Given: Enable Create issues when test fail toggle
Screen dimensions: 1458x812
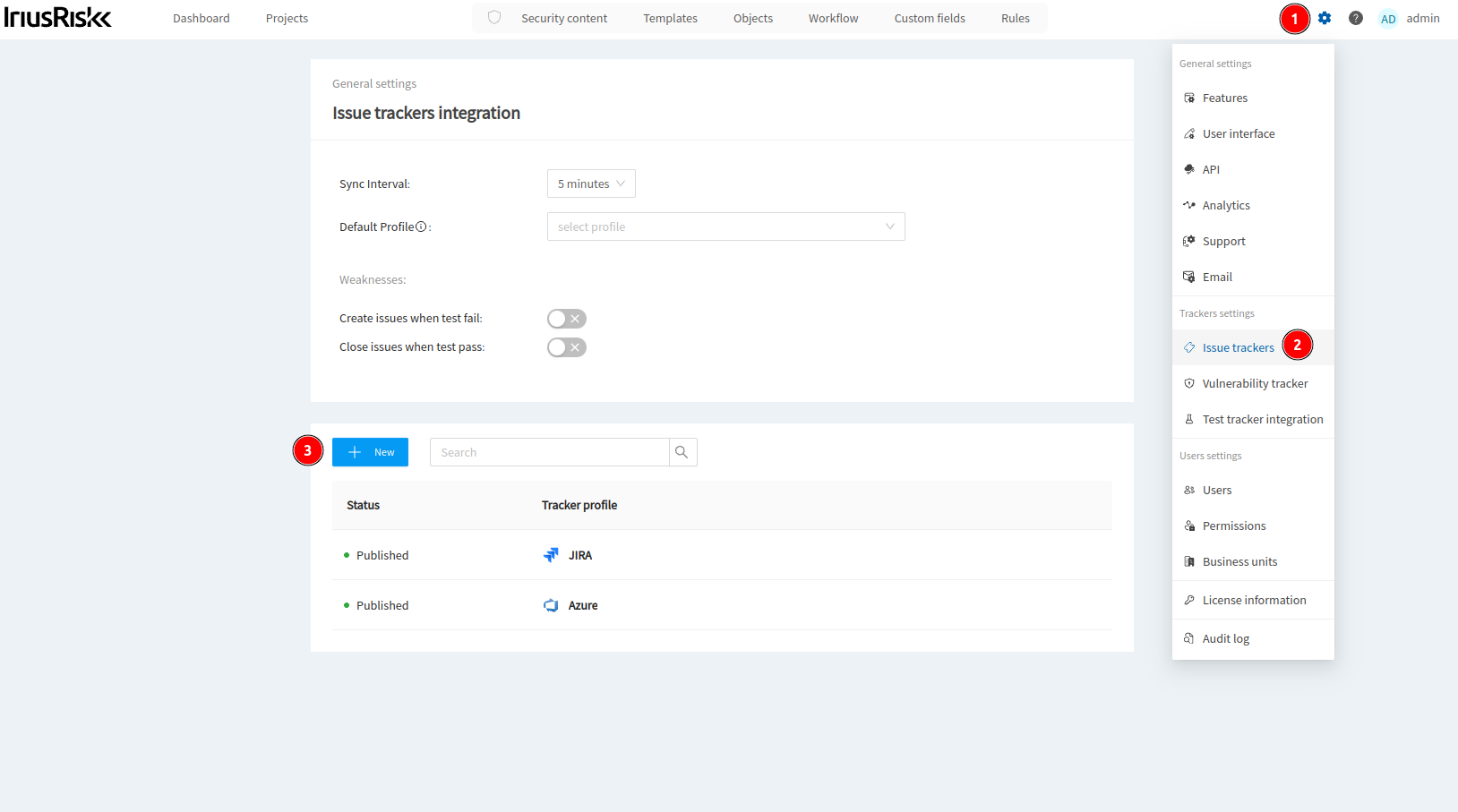Looking at the screenshot, I should point(567,319).
